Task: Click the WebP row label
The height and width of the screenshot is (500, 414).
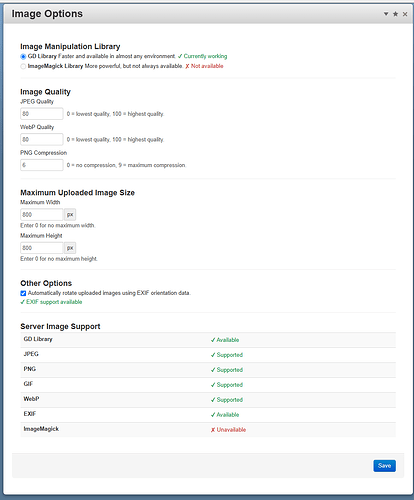Action: point(31,399)
